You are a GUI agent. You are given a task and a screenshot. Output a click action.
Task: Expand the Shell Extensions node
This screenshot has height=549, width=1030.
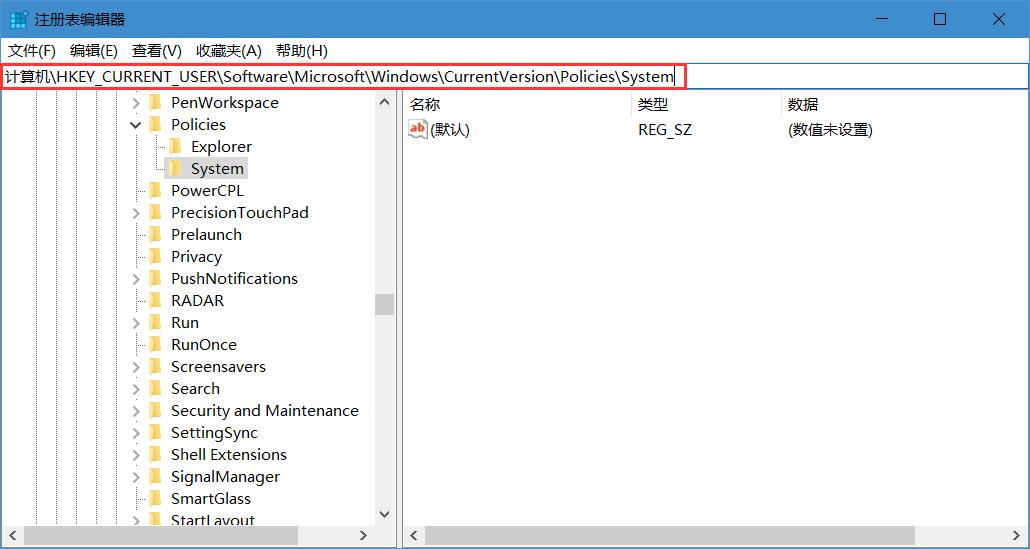(x=136, y=455)
